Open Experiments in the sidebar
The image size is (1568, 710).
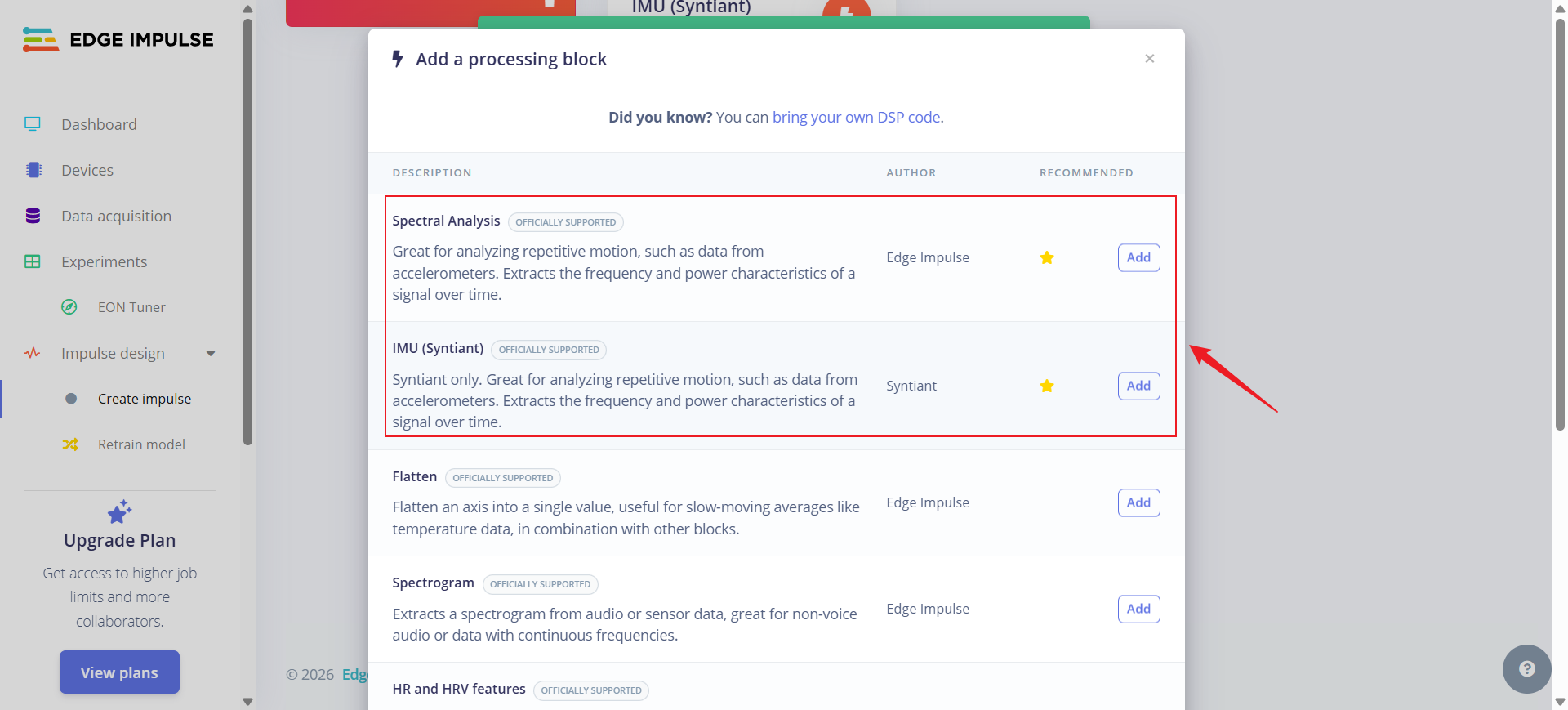(x=104, y=261)
